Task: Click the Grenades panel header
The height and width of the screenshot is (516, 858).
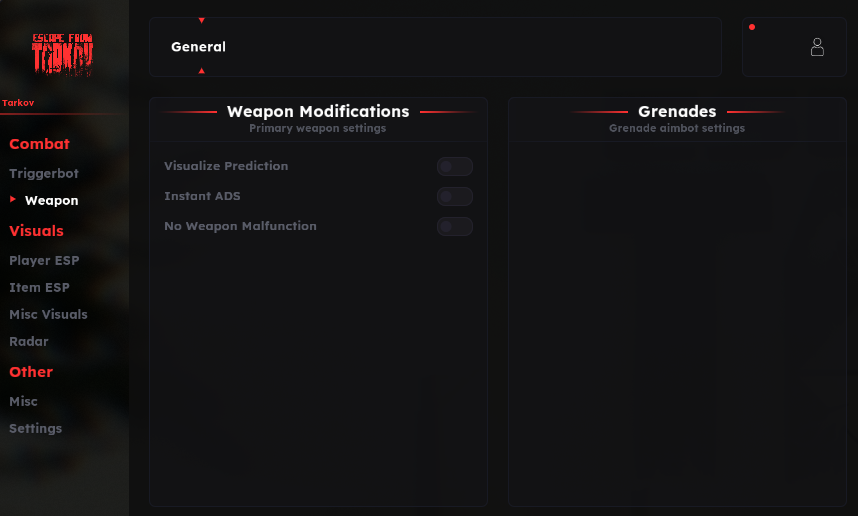Action: click(x=677, y=112)
